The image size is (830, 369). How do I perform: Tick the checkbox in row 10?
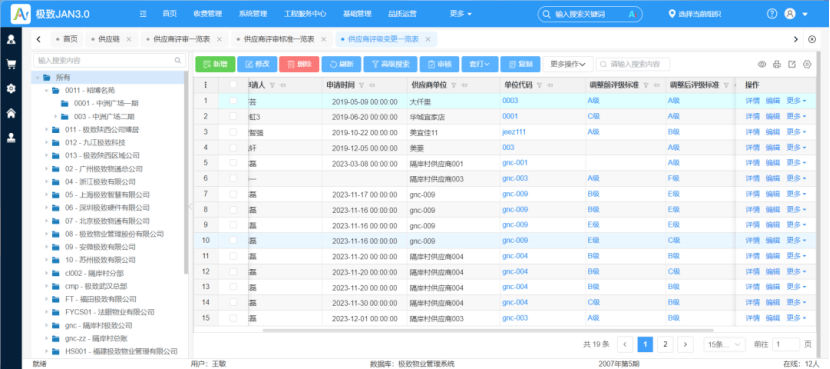point(233,240)
